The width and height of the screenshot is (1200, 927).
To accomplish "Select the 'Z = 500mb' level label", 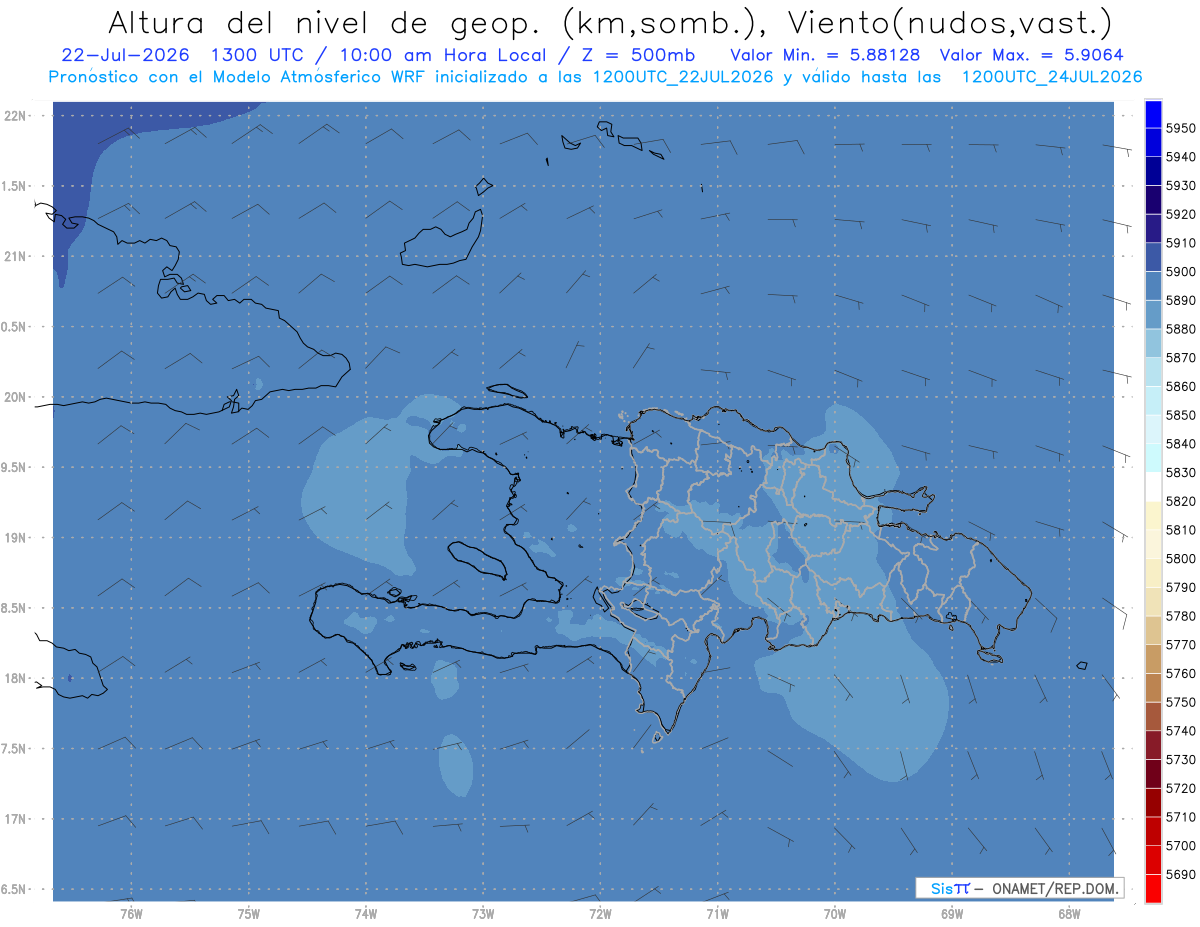I will pyautogui.click(x=638, y=56).
